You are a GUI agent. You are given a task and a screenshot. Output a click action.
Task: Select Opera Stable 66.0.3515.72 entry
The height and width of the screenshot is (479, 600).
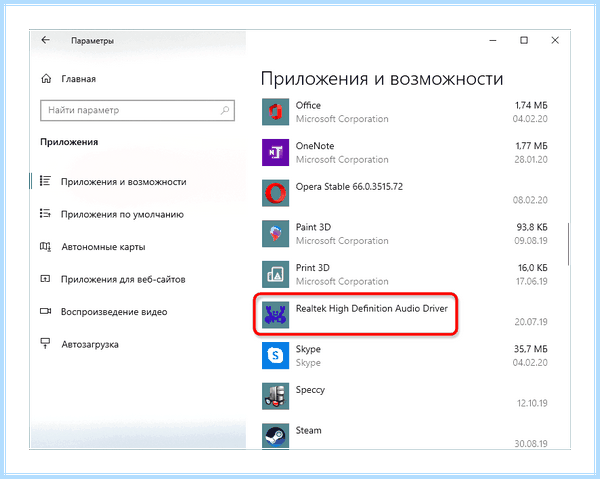[349, 186]
